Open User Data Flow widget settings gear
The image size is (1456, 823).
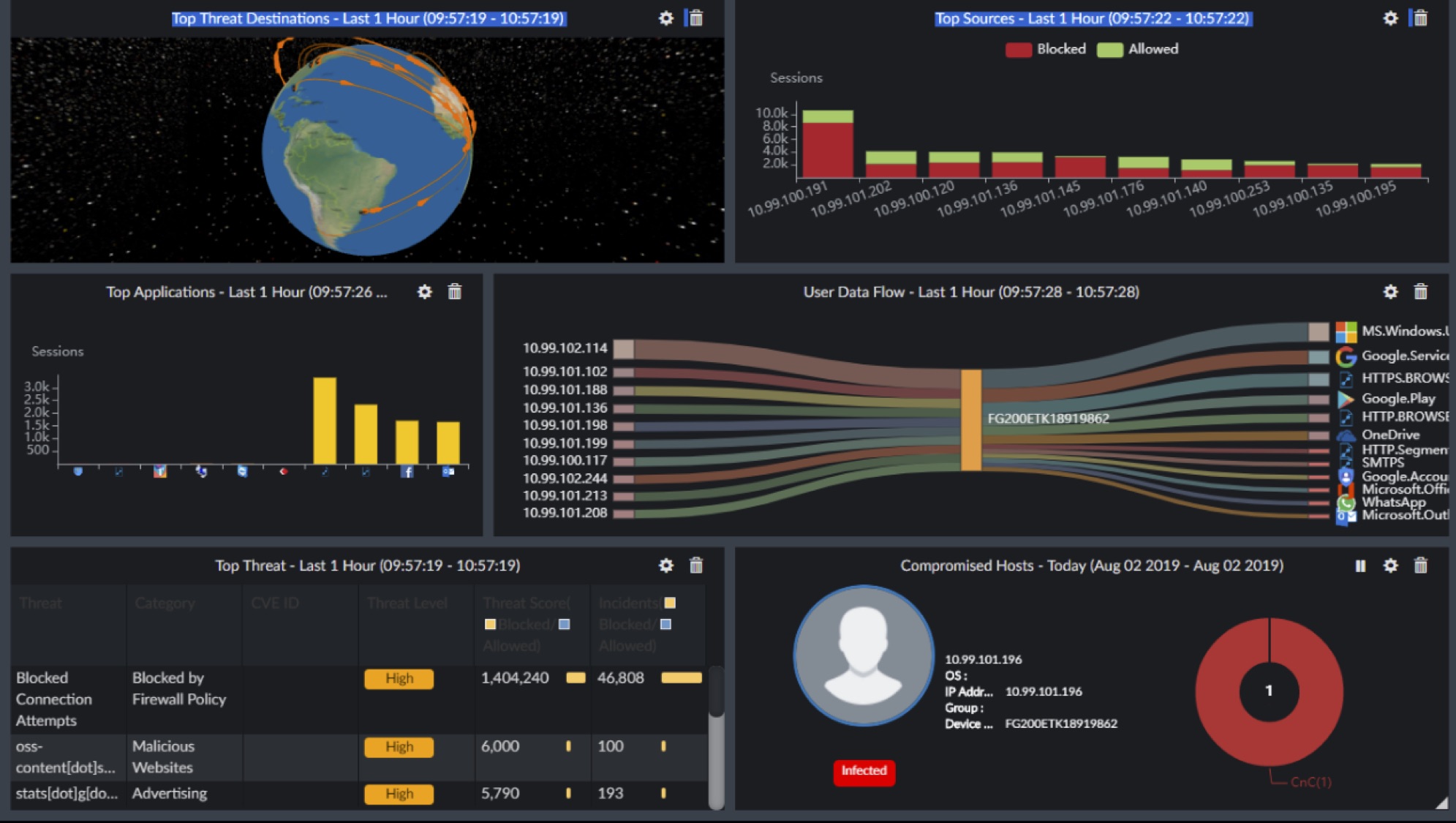[x=1390, y=292]
